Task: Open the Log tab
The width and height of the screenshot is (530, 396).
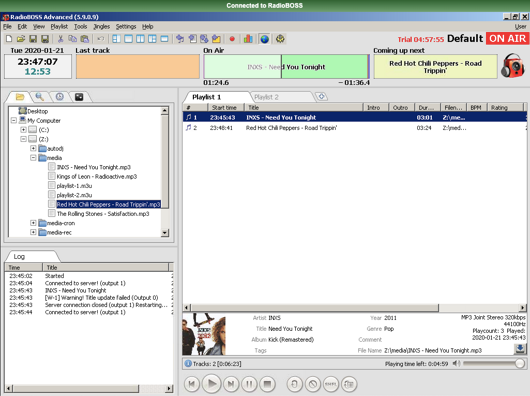Action: pos(19,256)
